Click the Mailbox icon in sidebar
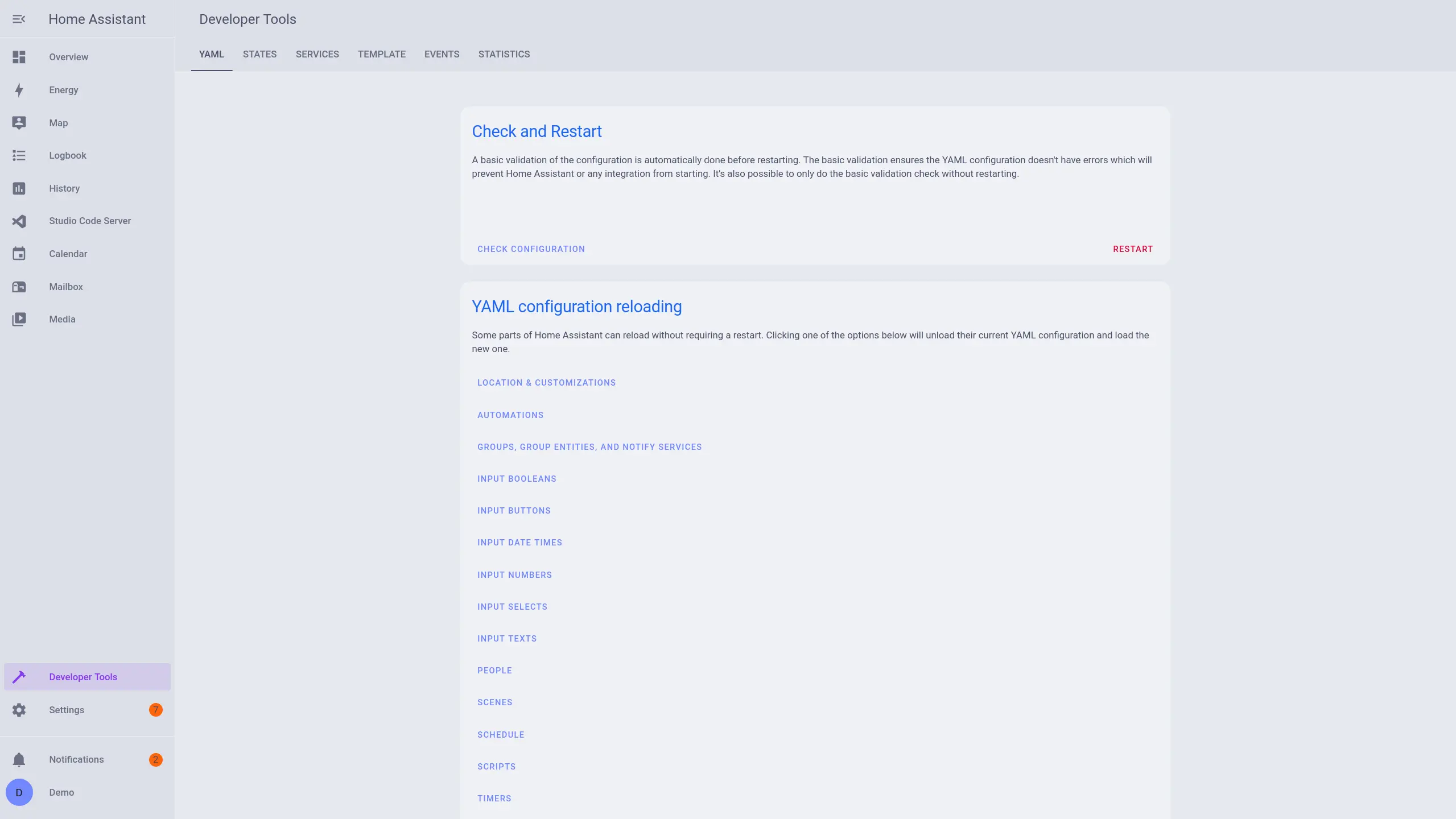The image size is (1456, 819). (x=19, y=287)
